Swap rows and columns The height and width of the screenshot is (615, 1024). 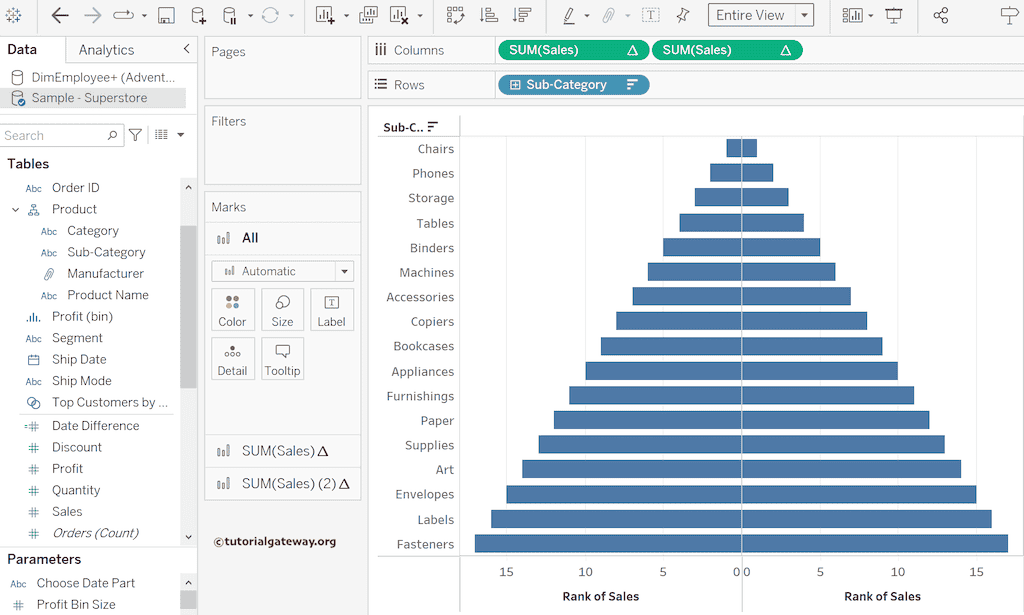[x=455, y=15]
